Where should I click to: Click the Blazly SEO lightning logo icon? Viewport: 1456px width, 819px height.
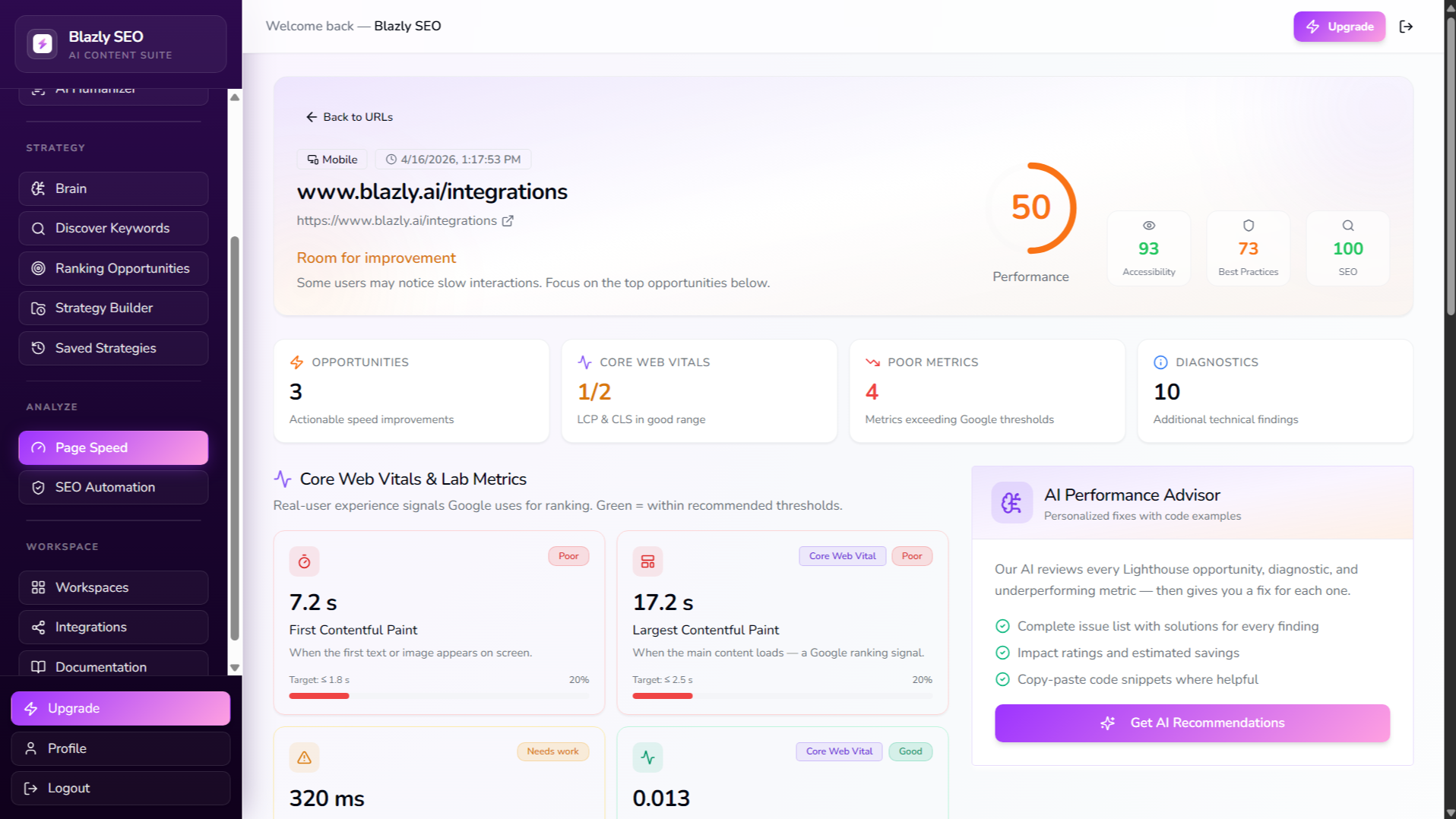click(43, 43)
